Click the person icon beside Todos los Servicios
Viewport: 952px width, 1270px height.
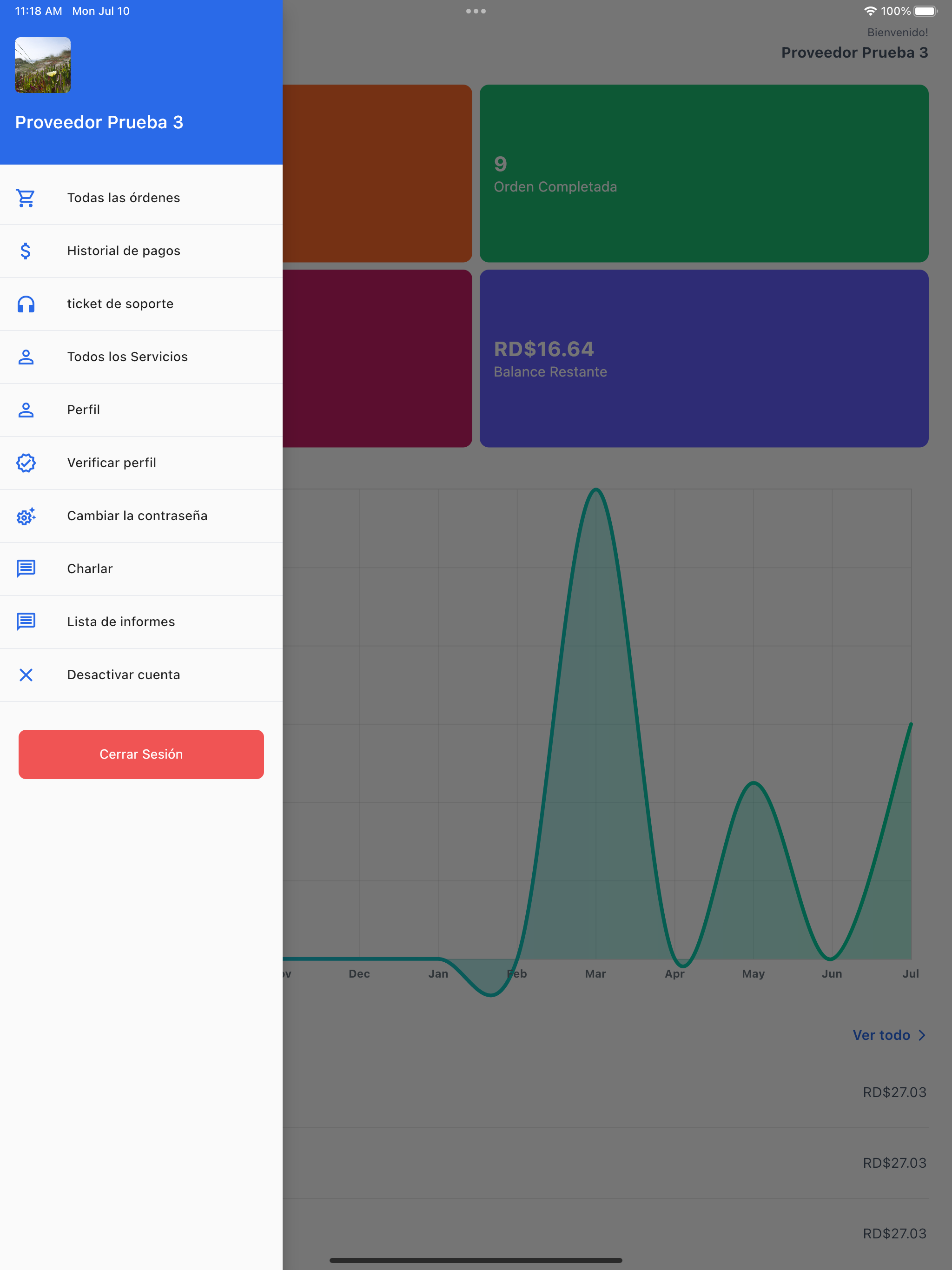click(x=26, y=357)
